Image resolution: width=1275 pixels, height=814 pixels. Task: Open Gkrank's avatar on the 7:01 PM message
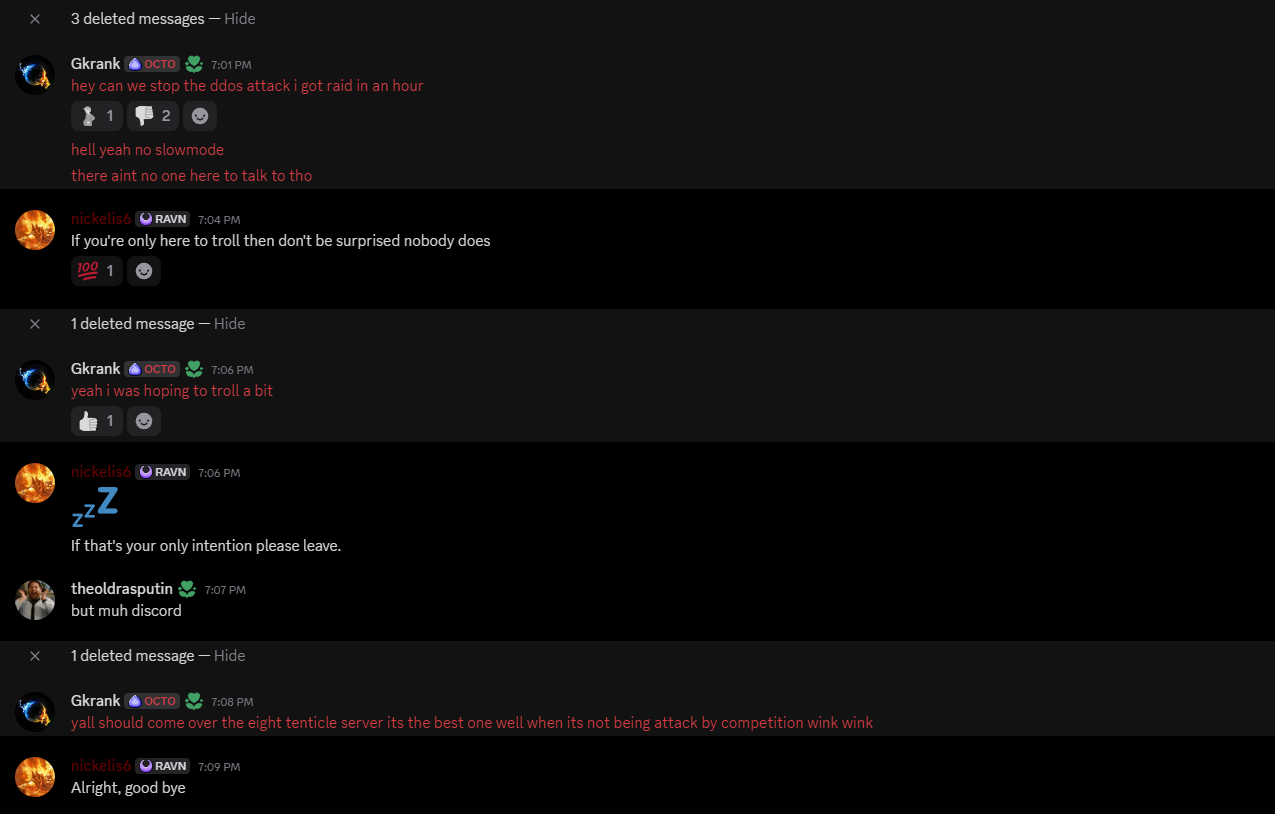tap(35, 75)
